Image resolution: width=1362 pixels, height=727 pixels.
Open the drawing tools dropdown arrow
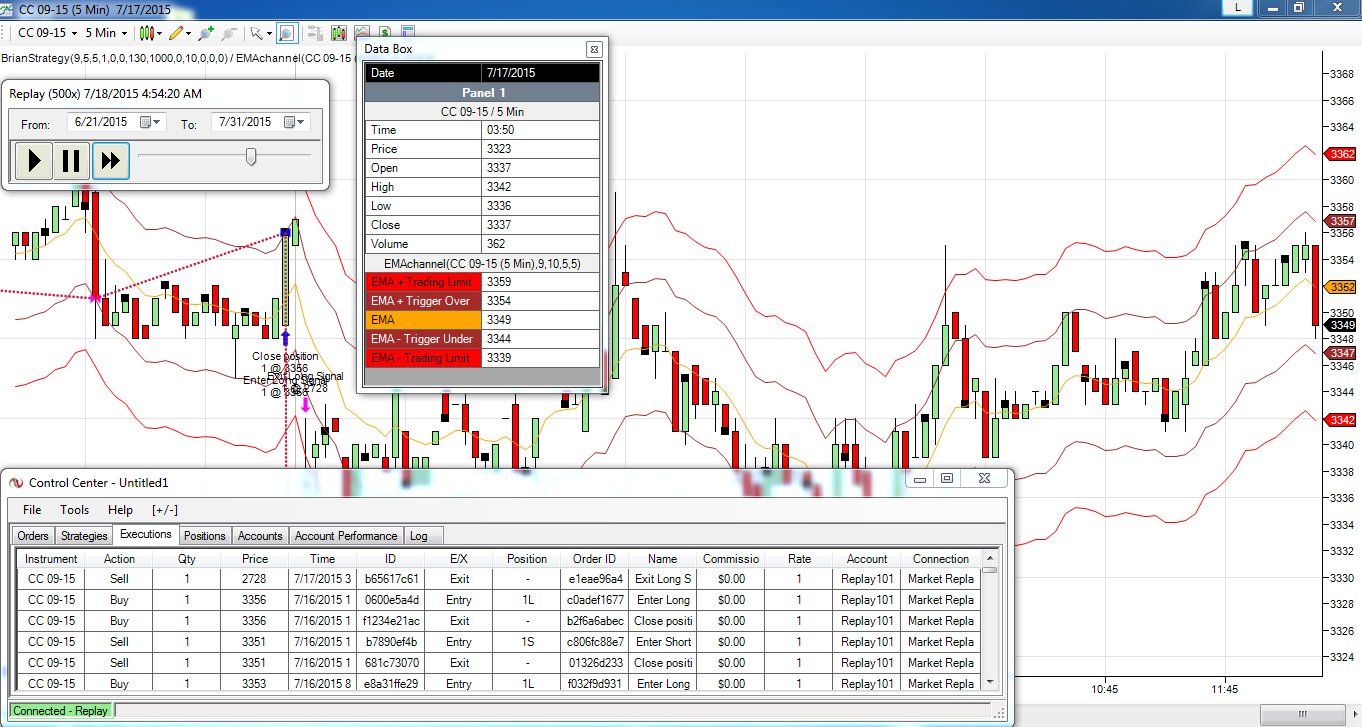(188, 33)
